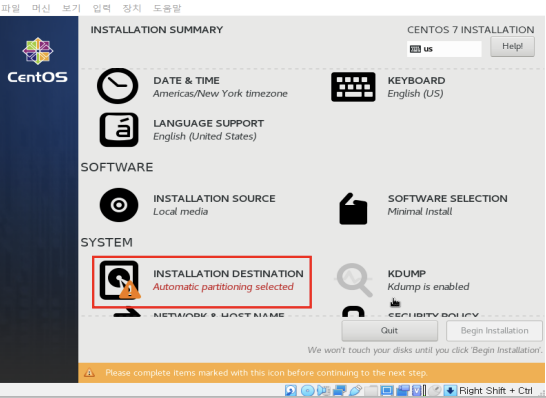Click VirtualBox display settings status icon
The image size is (546, 398).
click(387, 390)
